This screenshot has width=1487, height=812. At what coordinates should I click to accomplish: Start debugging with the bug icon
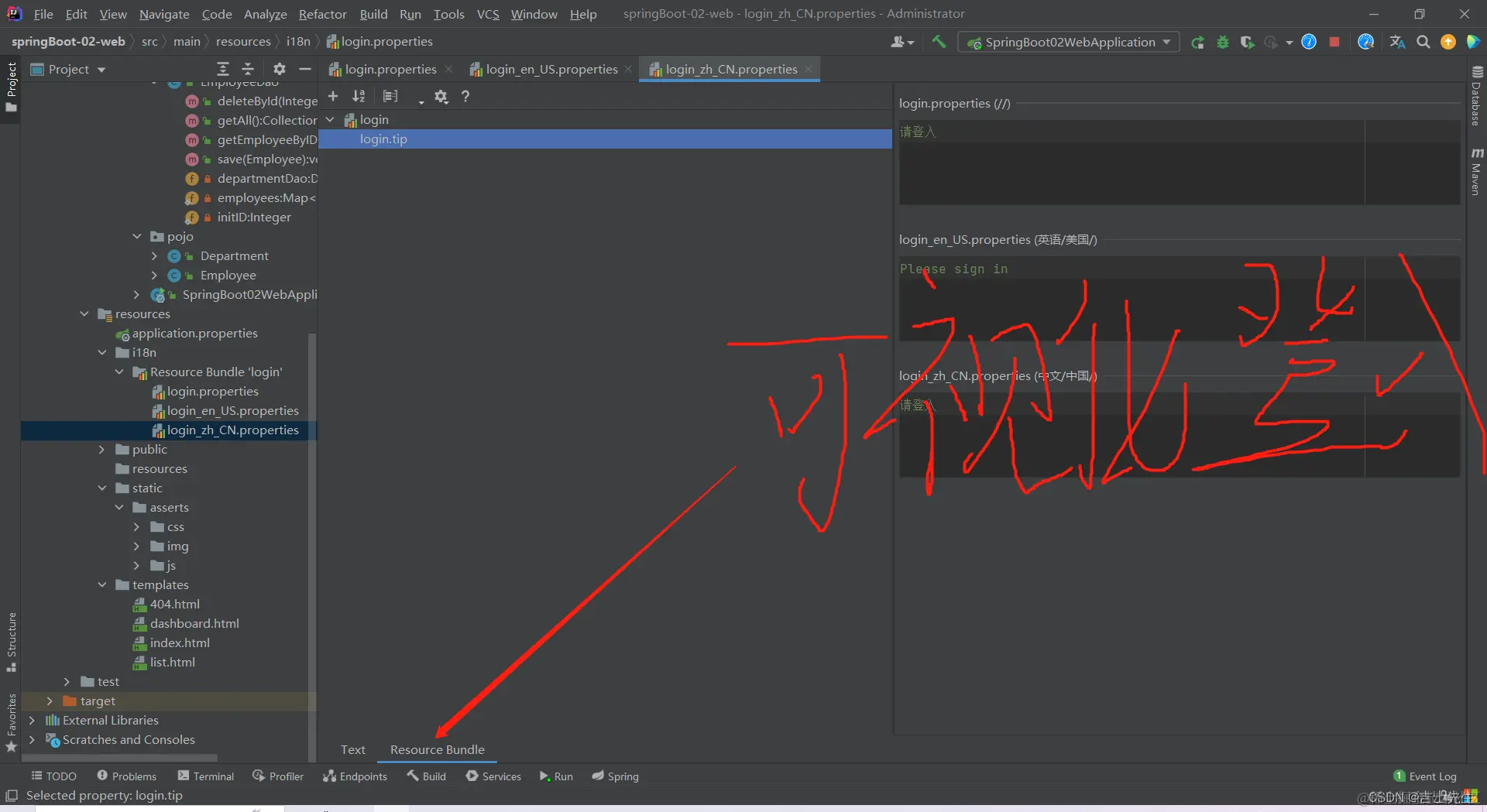[1222, 42]
